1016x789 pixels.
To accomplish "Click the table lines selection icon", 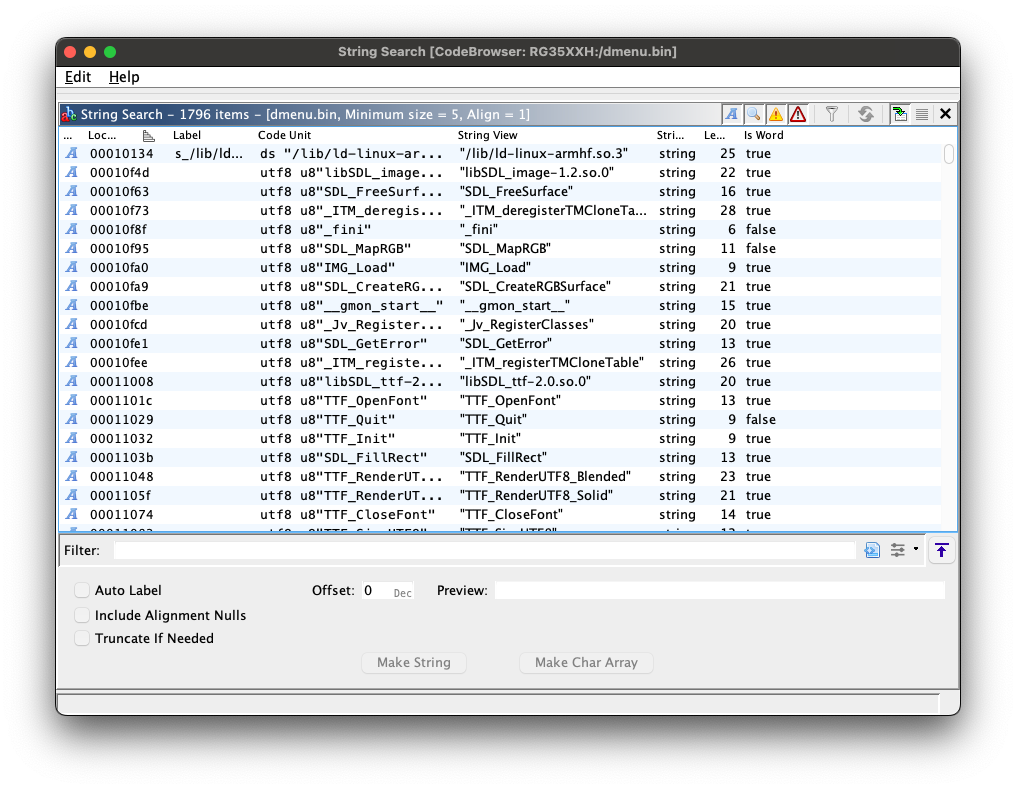I will click(x=921, y=115).
